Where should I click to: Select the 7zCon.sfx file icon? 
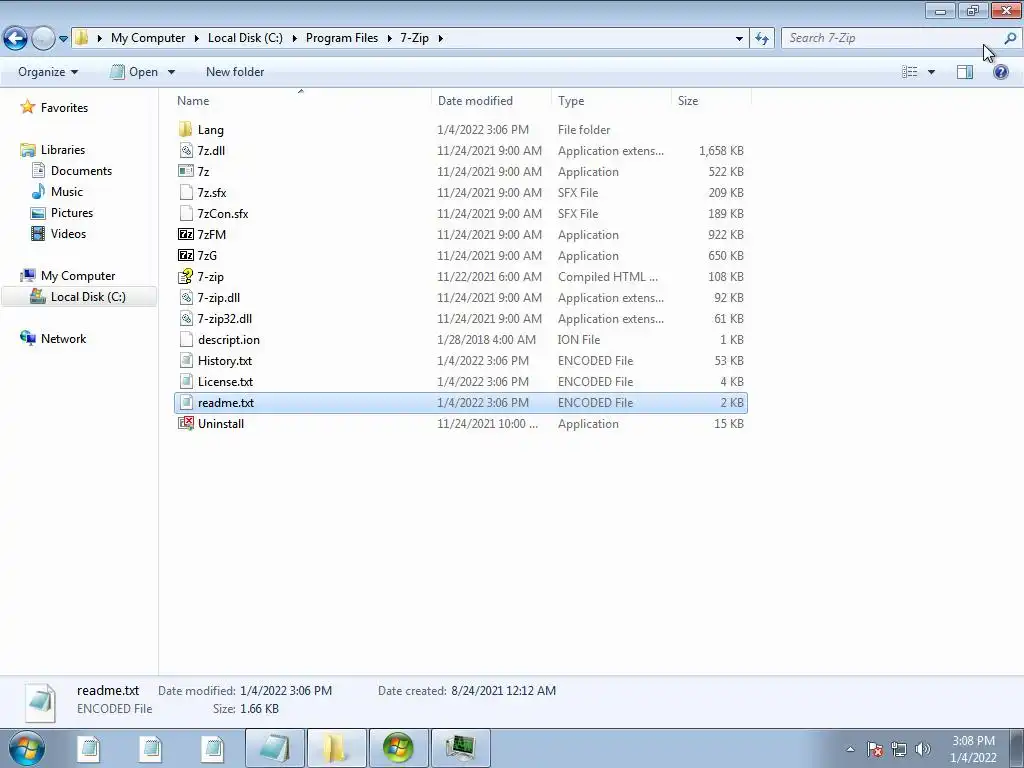coord(185,214)
